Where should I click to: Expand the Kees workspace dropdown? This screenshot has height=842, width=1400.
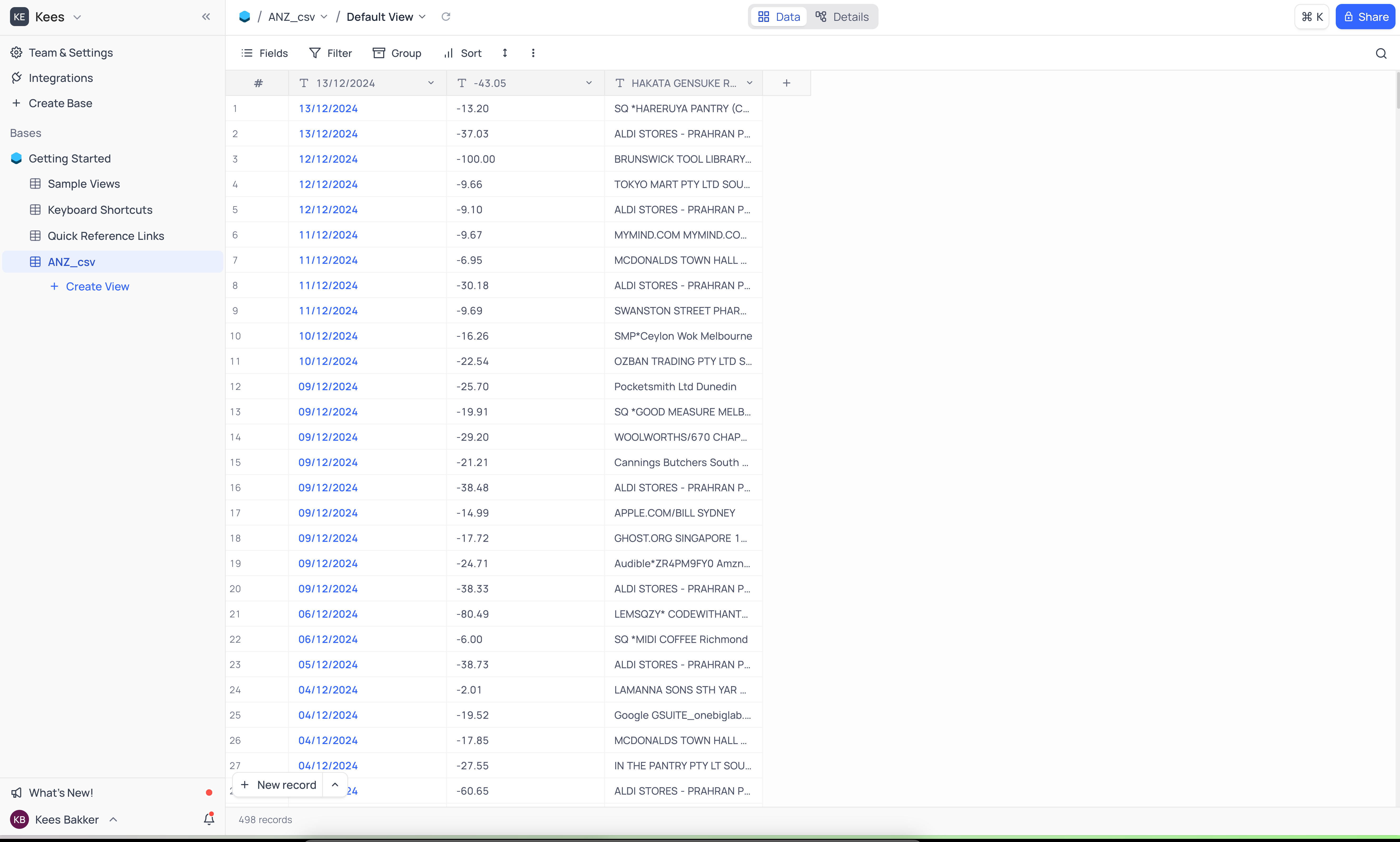pyautogui.click(x=77, y=17)
